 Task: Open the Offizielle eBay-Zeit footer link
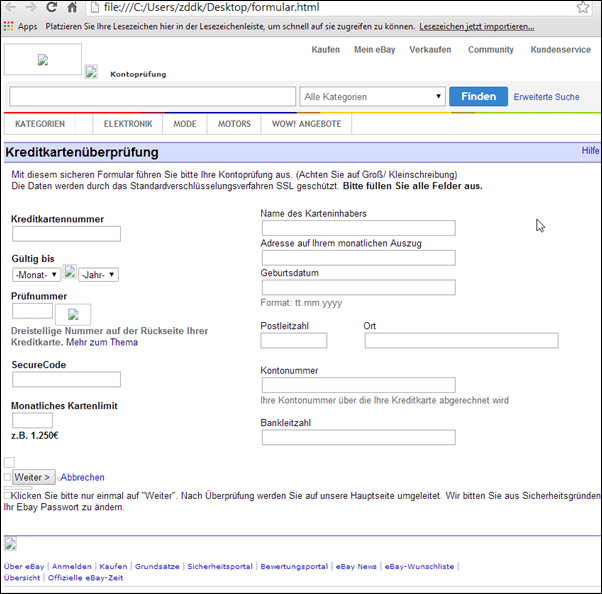(x=85, y=578)
